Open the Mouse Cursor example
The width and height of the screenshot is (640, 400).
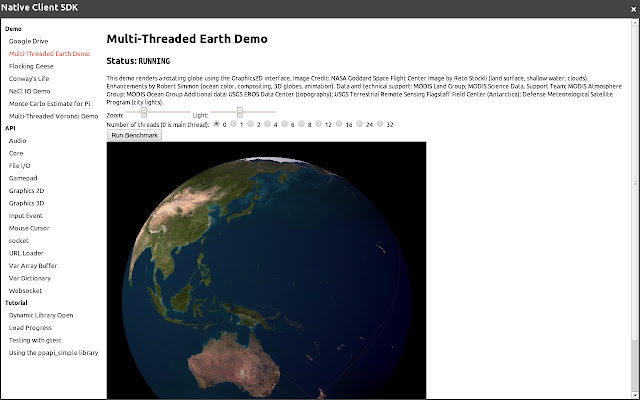pyautogui.click(x=29, y=228)
